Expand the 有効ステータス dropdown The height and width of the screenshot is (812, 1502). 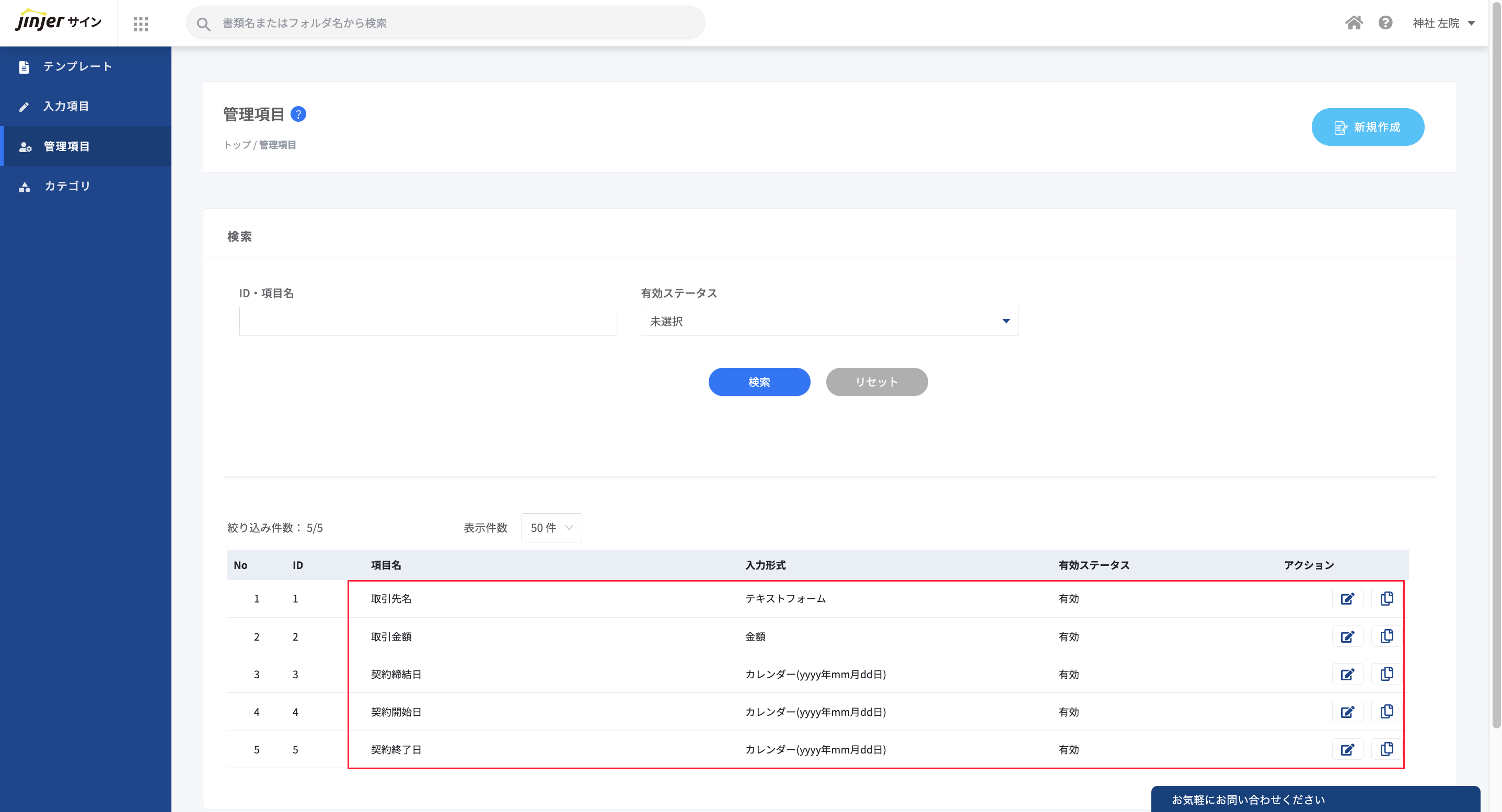(x=829, y=321)
